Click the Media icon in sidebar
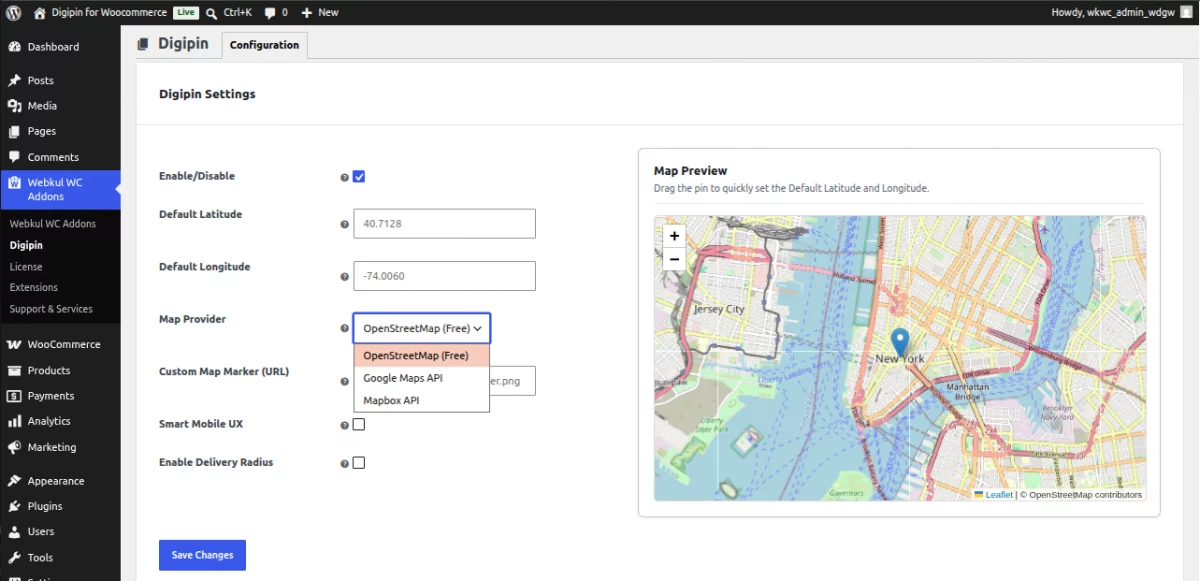 [x=14, y=106]
